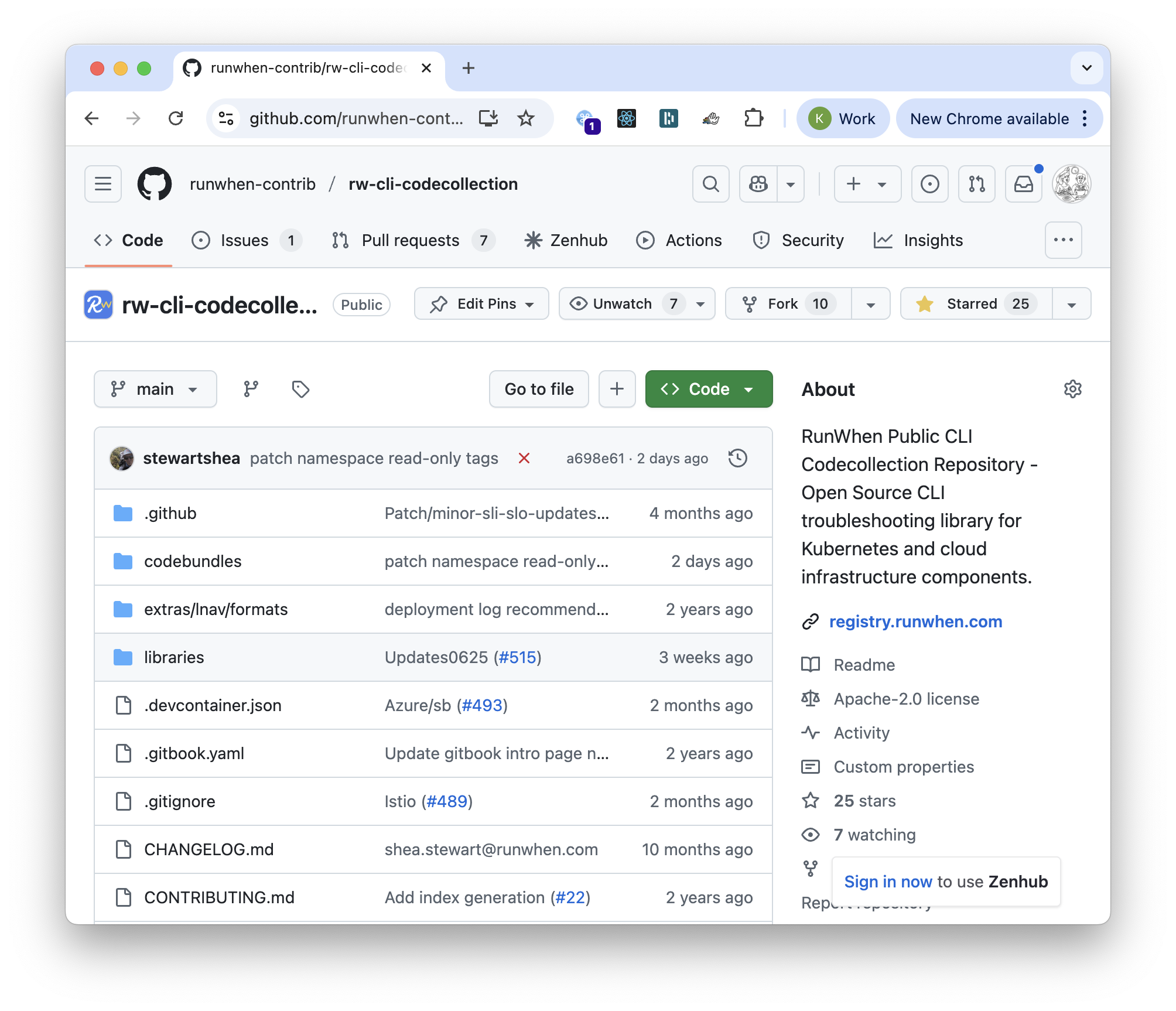The image size is (1176, 1011).
Task: Click Unwatch to toggle watching
Action: [x=622, y=303]
